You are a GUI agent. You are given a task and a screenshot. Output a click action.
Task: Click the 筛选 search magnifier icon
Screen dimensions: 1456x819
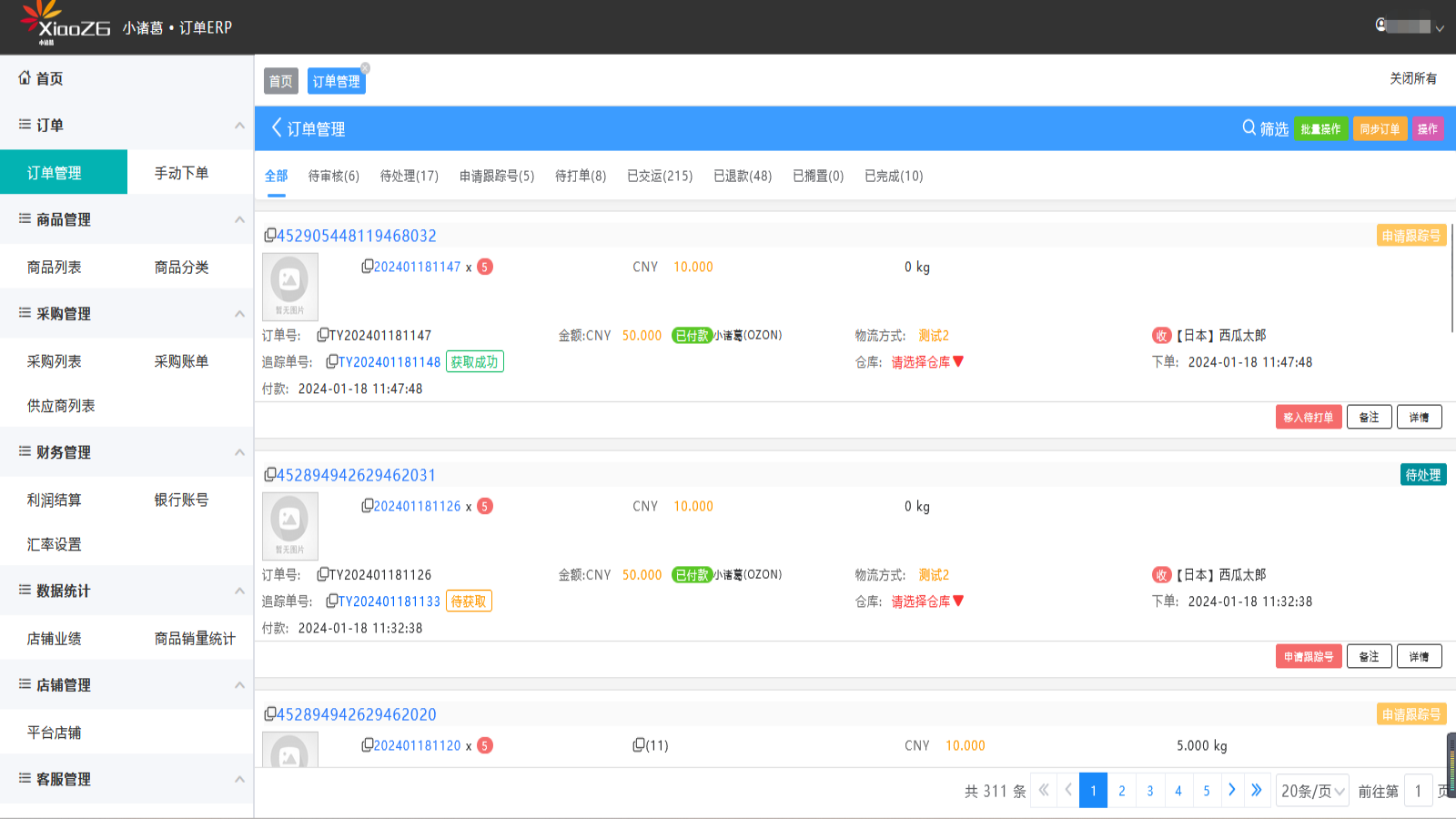[1249, 128]
